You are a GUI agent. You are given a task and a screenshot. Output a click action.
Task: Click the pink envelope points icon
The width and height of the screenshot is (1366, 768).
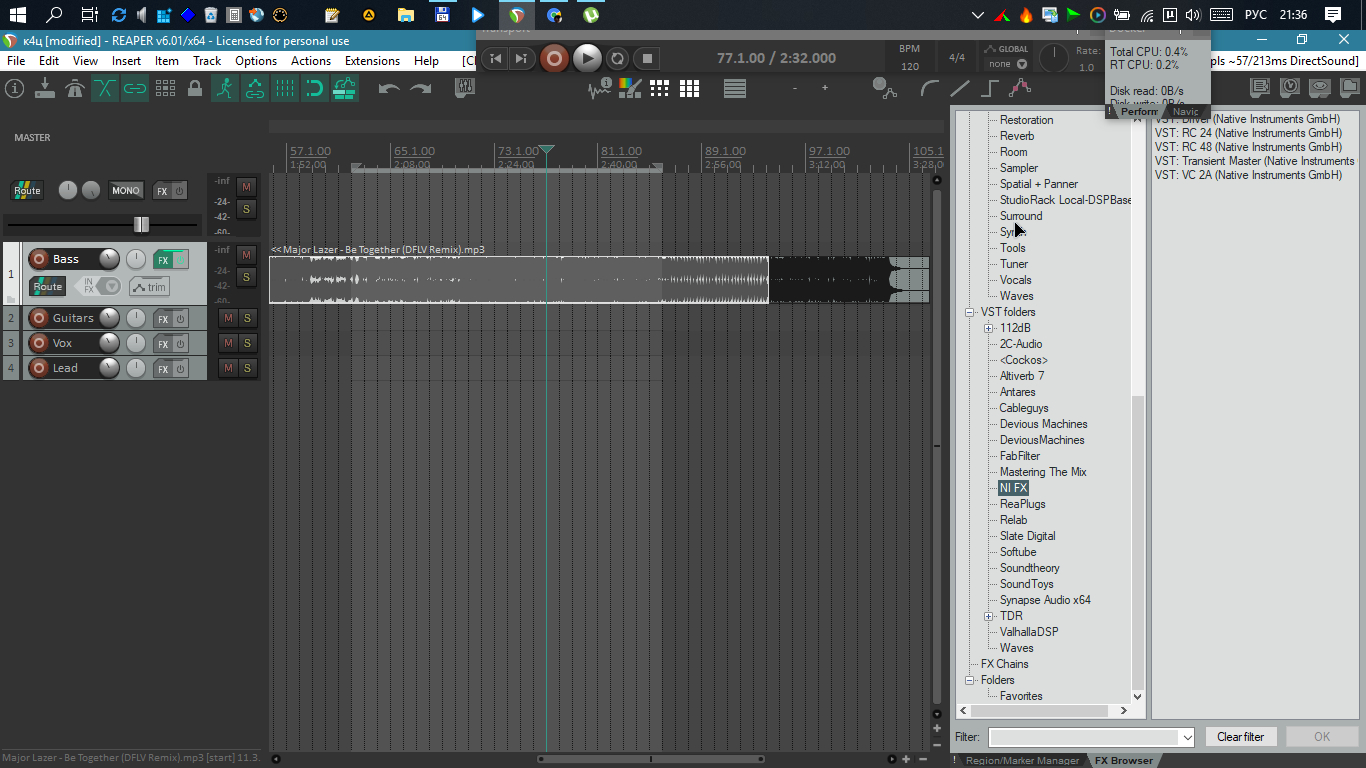(1019, 89)
